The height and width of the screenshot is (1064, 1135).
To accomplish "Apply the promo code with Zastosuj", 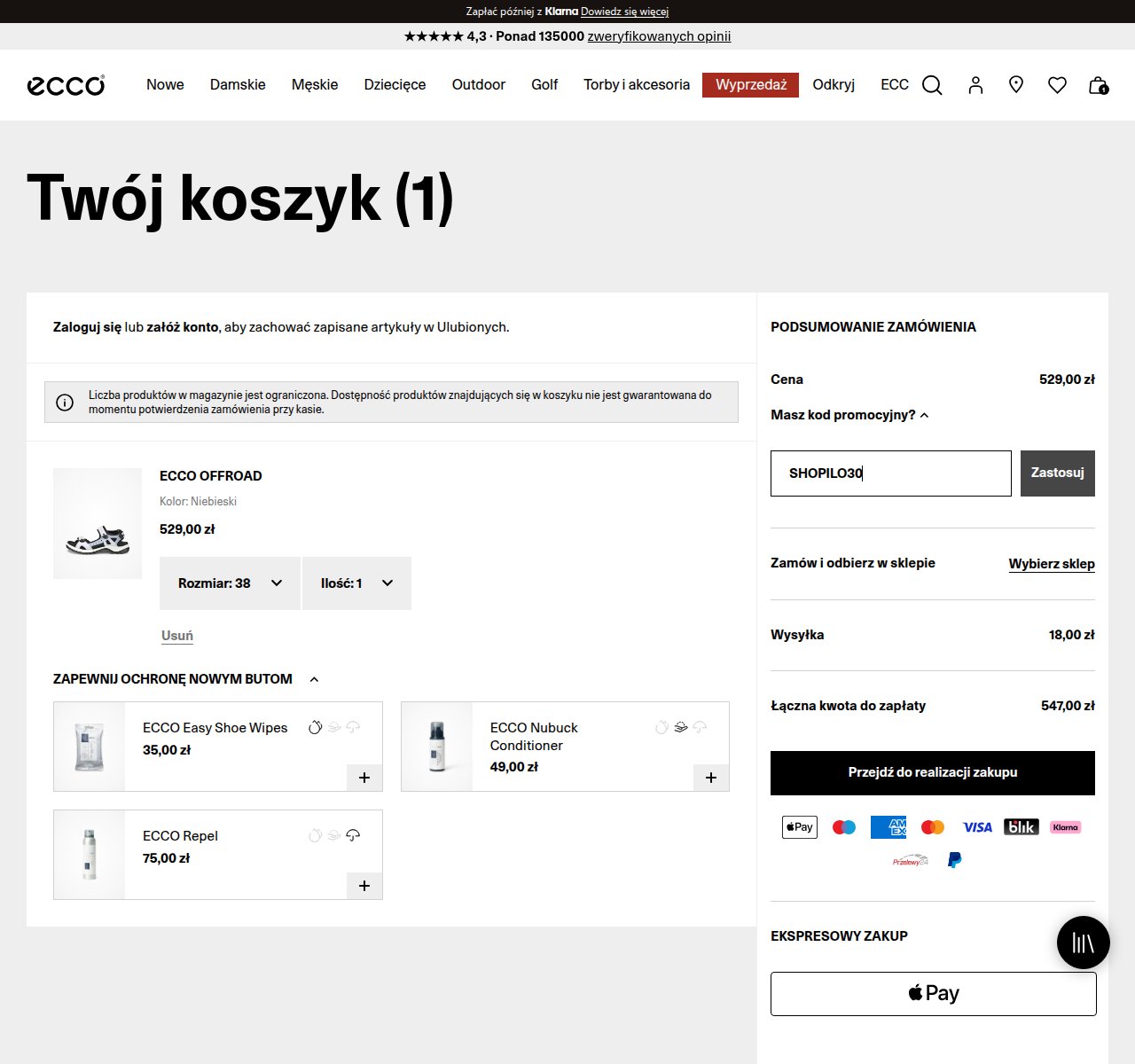I will tap(1058, 473).
